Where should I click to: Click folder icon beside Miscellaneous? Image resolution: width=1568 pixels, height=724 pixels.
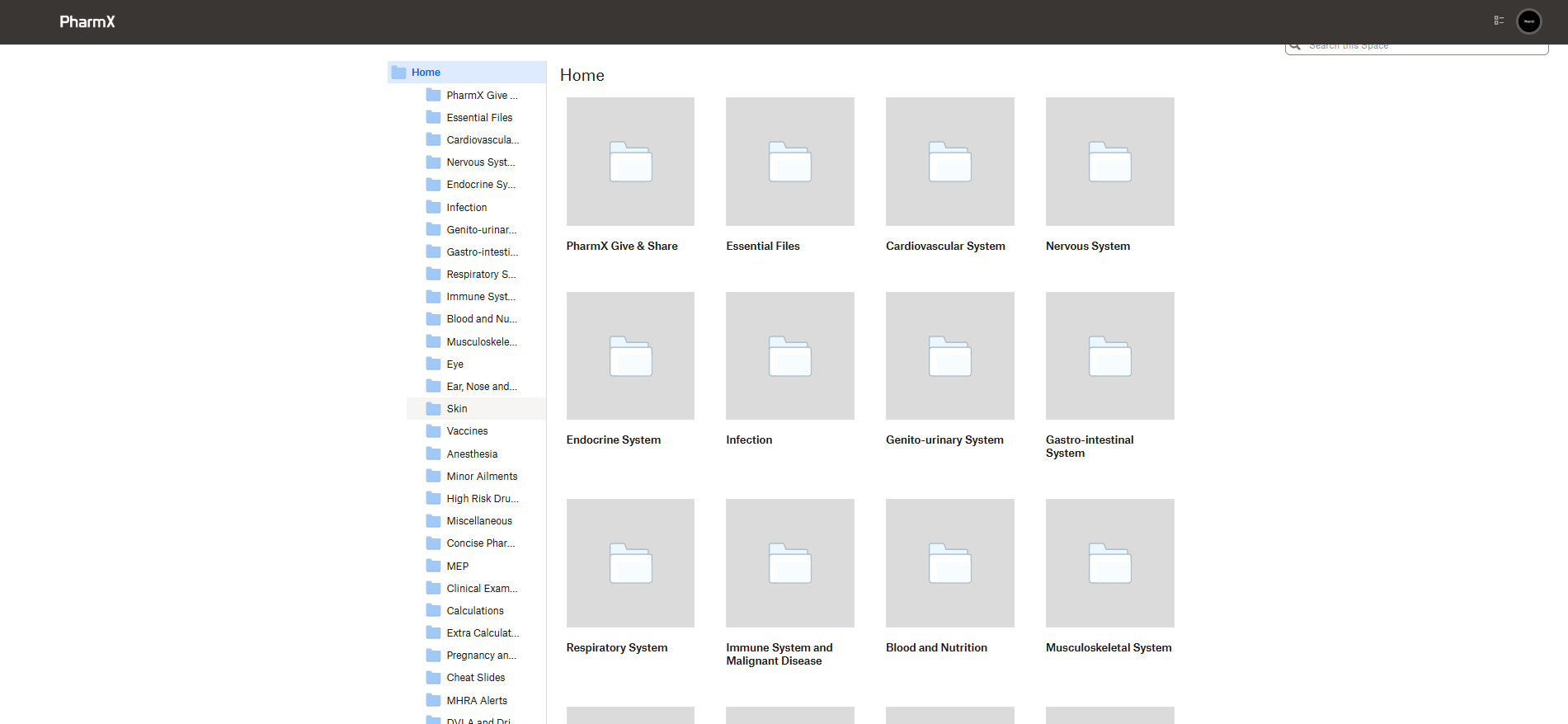tap(433, 521)
